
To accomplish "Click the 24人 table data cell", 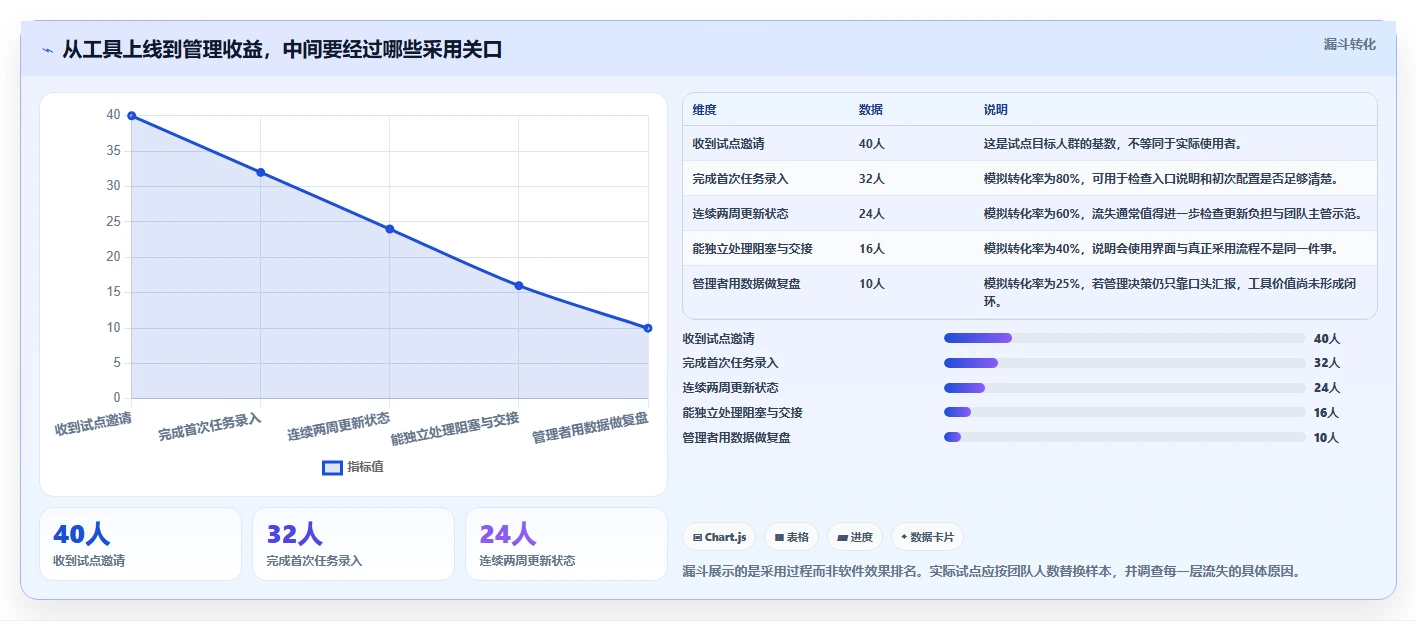I will coord(871,214).
